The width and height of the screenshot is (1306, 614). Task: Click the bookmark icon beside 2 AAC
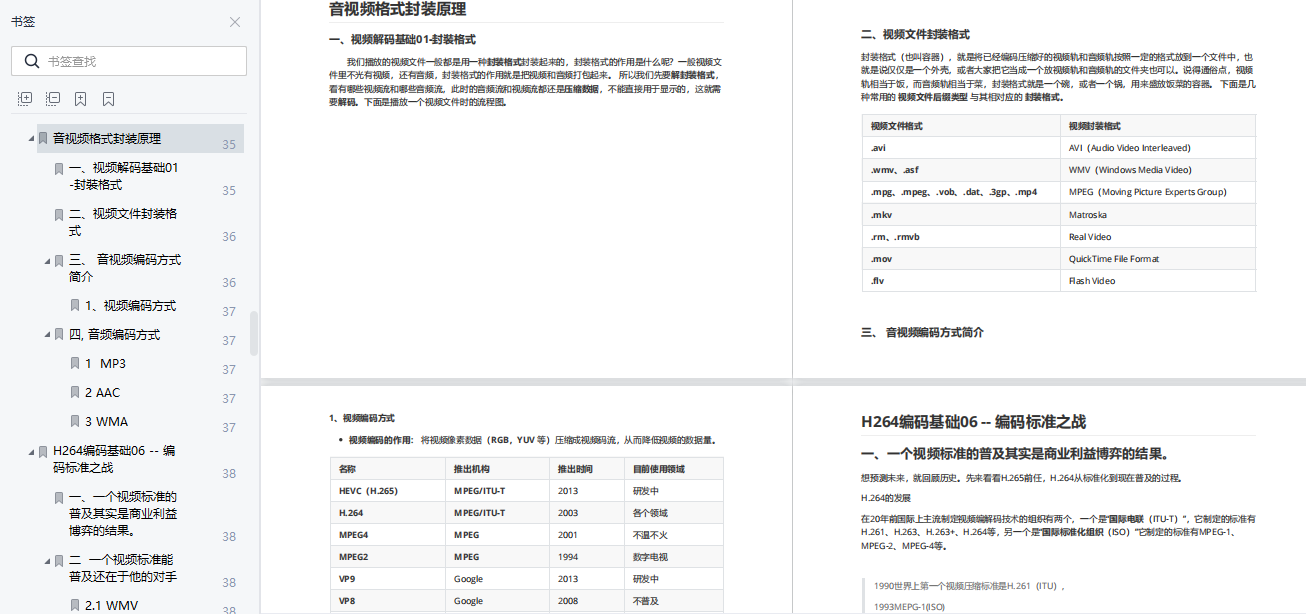tap(74, 392)
